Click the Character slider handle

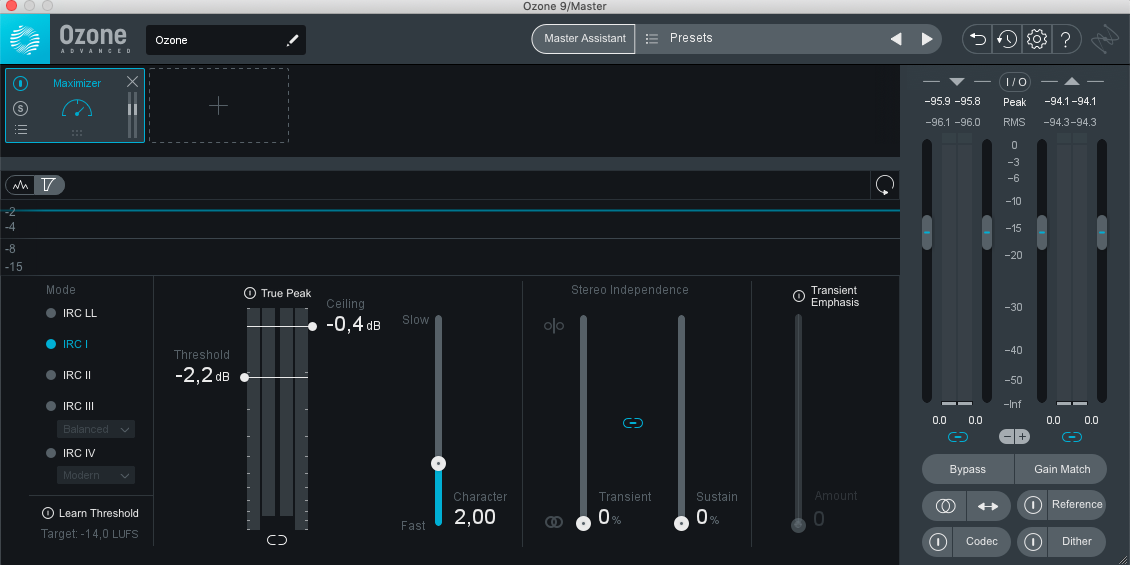438,463
